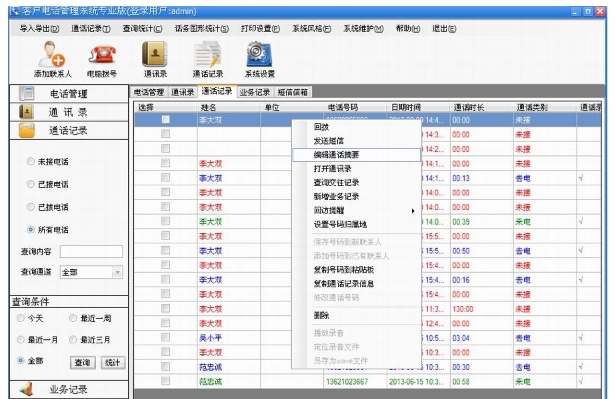Choose 查询交往记录 from the context menu
Image resolution: width=615 pixels, height=399 pixels.
[336, 182]
